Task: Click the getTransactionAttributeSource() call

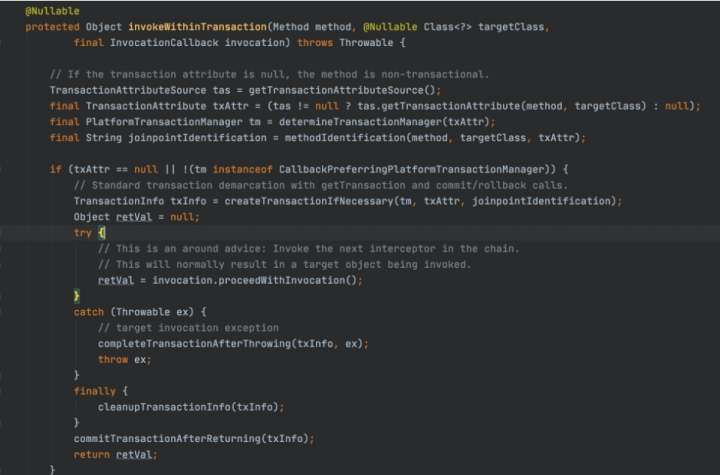Action: [344, 90]
